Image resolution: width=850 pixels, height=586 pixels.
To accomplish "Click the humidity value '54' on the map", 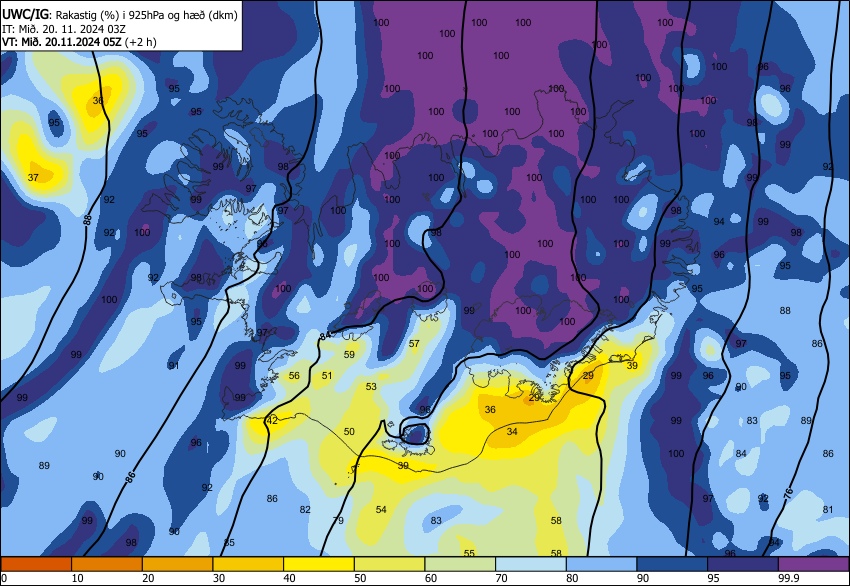I will point(381,510).
